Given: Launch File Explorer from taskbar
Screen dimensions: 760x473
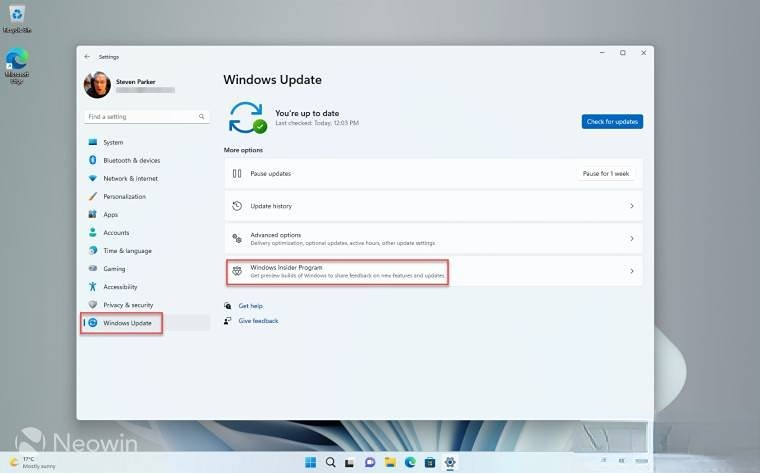Looking at the screenshot, I should (x=390, y=462).
